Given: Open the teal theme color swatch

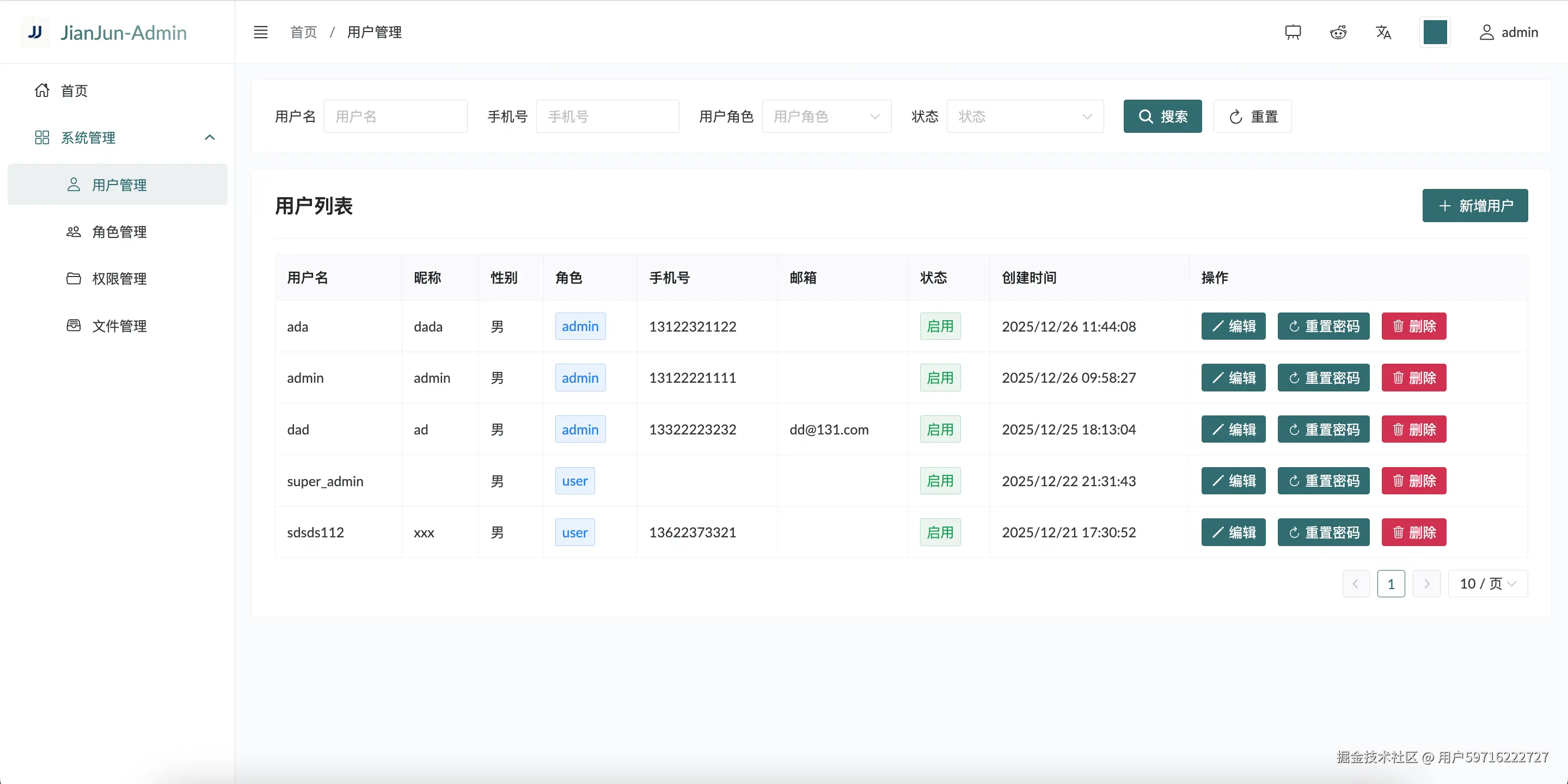Looking at the screenshot, I should 1435,32.
